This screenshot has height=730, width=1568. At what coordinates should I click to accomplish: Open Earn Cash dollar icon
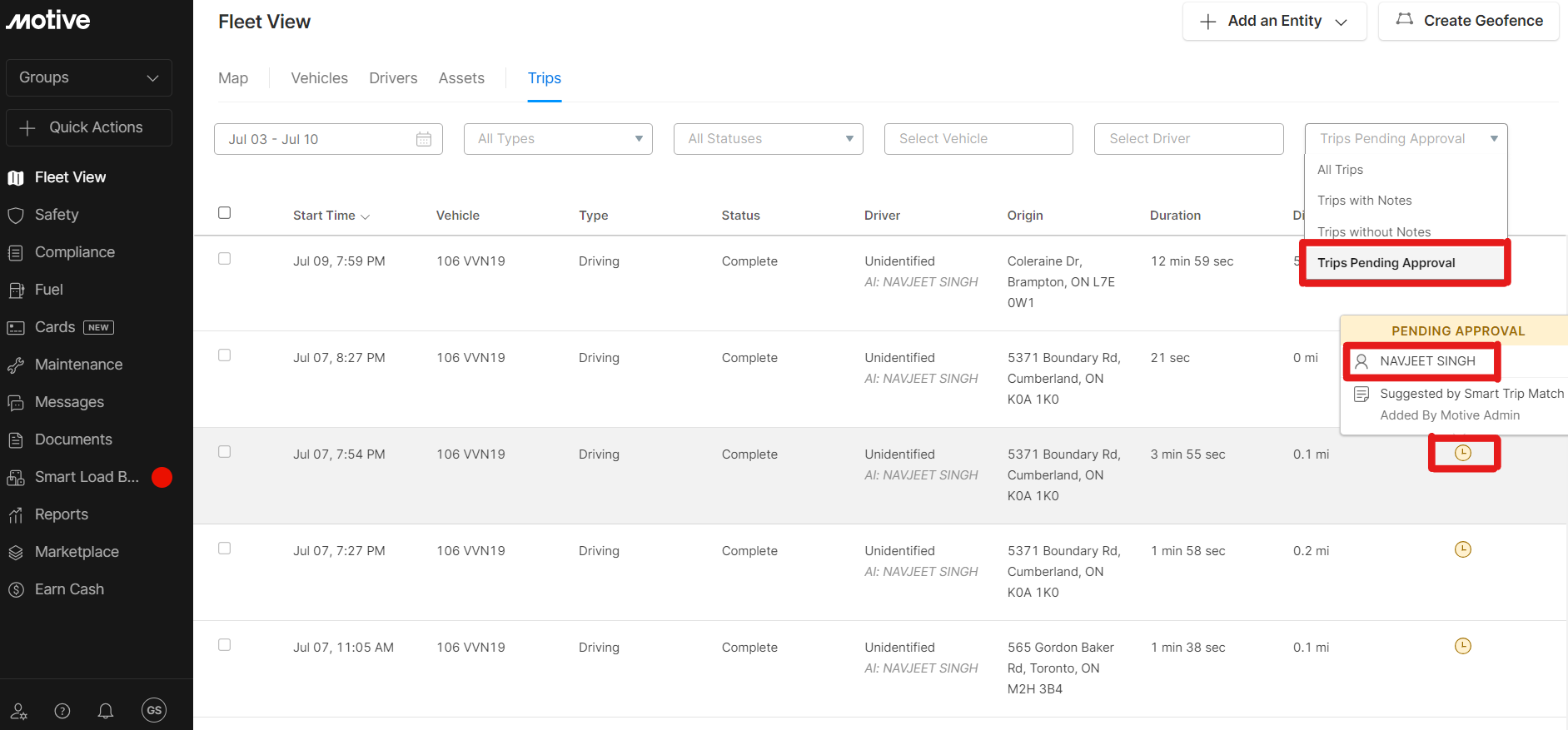coord(16,589)
